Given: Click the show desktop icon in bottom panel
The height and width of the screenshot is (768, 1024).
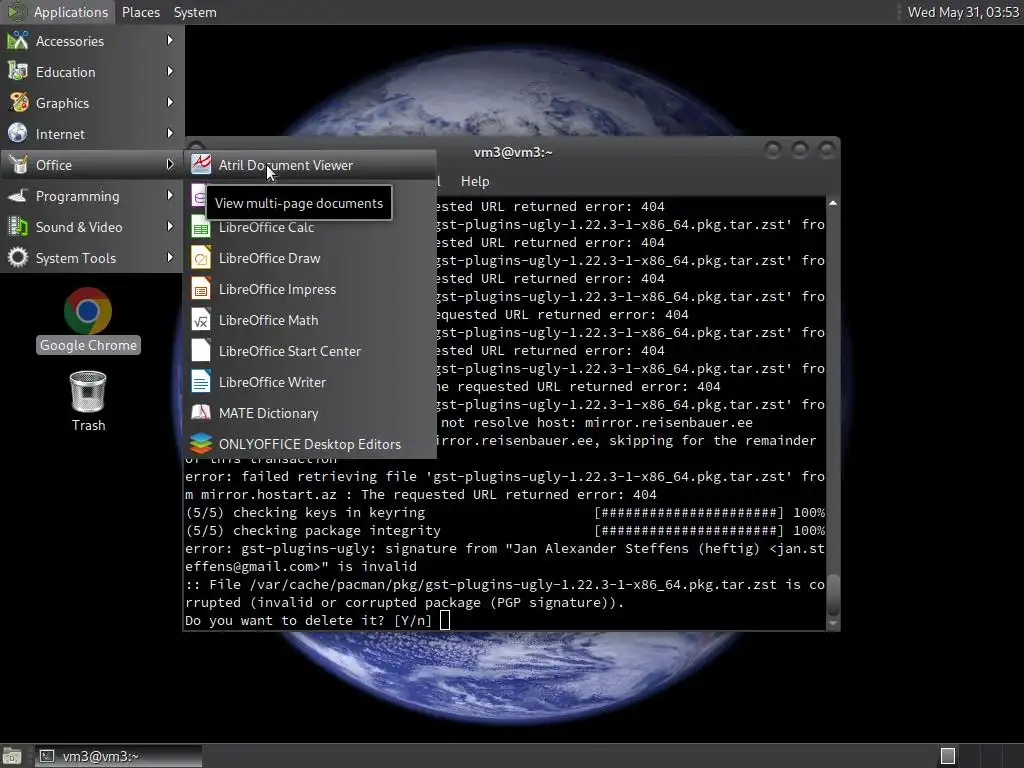Looking at the screenshot, I should pos(12,756).
